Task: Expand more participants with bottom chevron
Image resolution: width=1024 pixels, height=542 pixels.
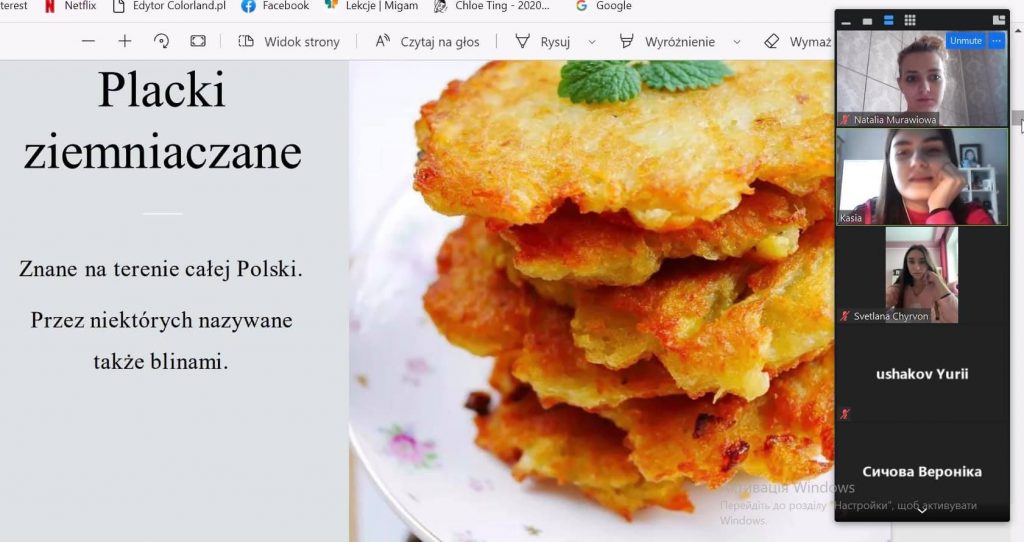Action: (921, 510)
